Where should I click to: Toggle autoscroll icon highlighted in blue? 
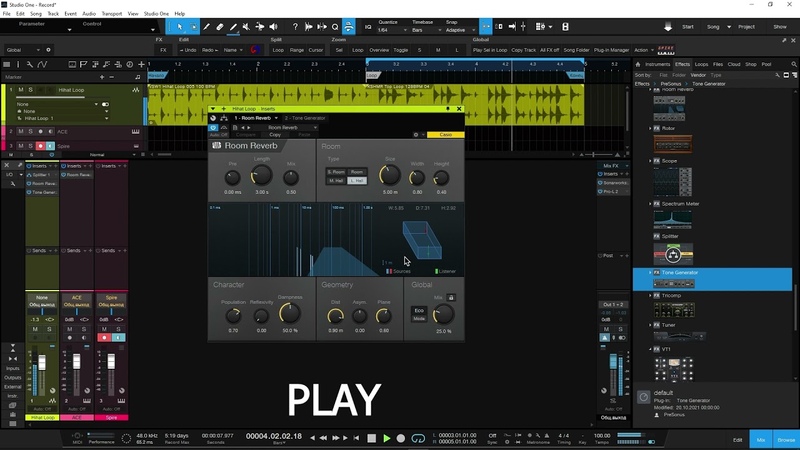click(348, 27)
